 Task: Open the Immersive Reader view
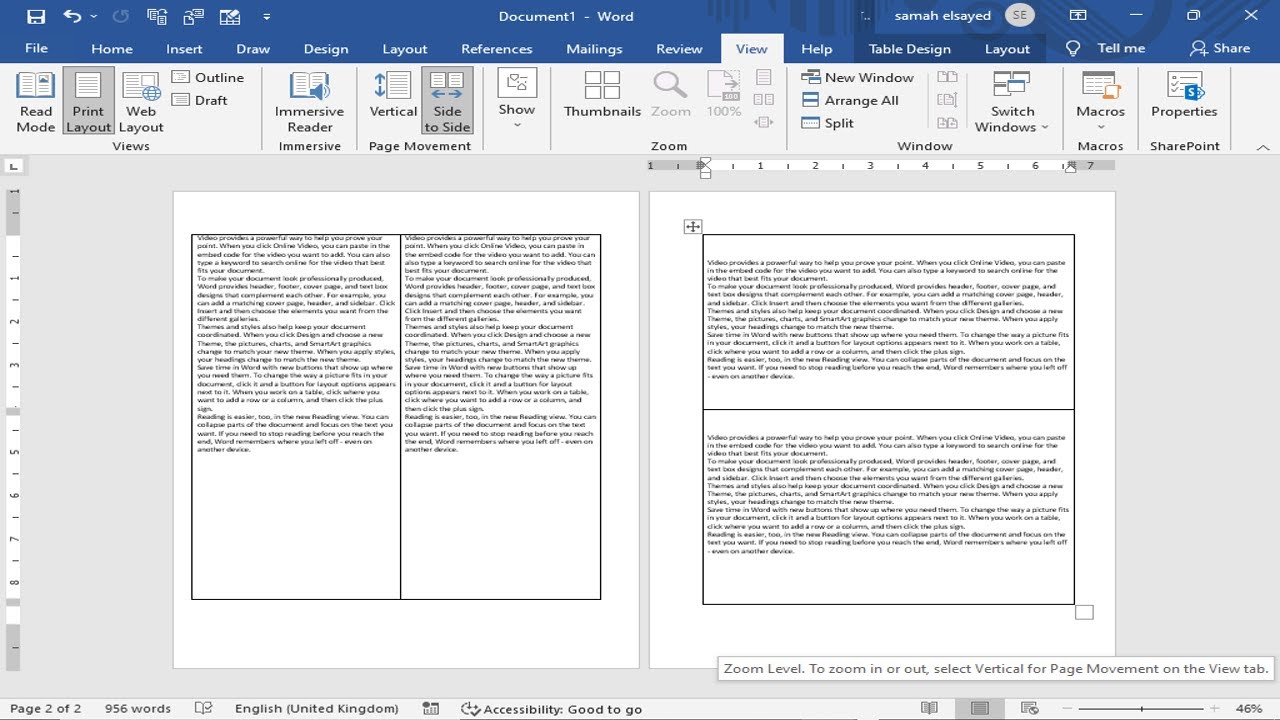click(309, 101)
